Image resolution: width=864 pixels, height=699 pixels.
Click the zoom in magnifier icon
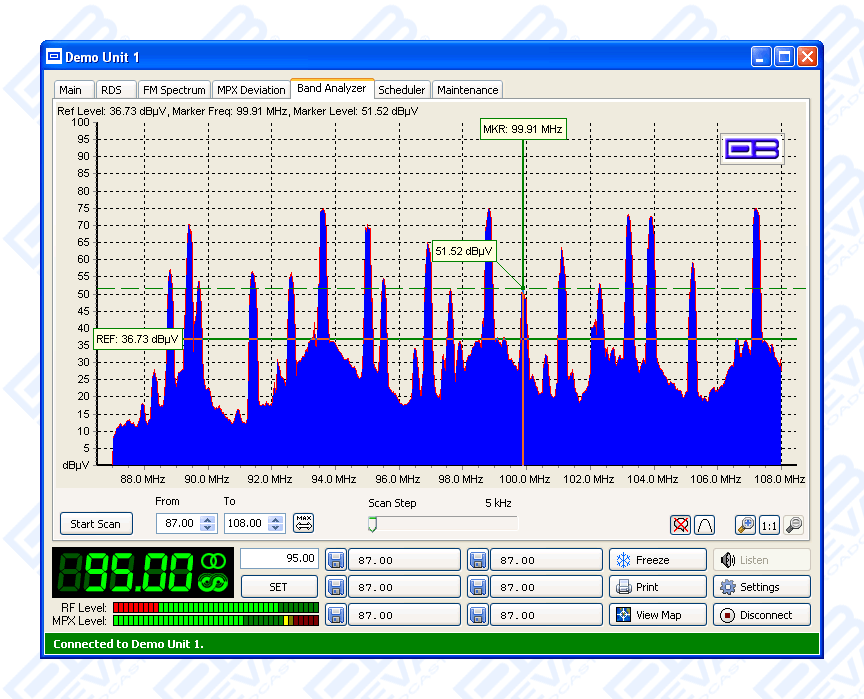pos(745,524)
